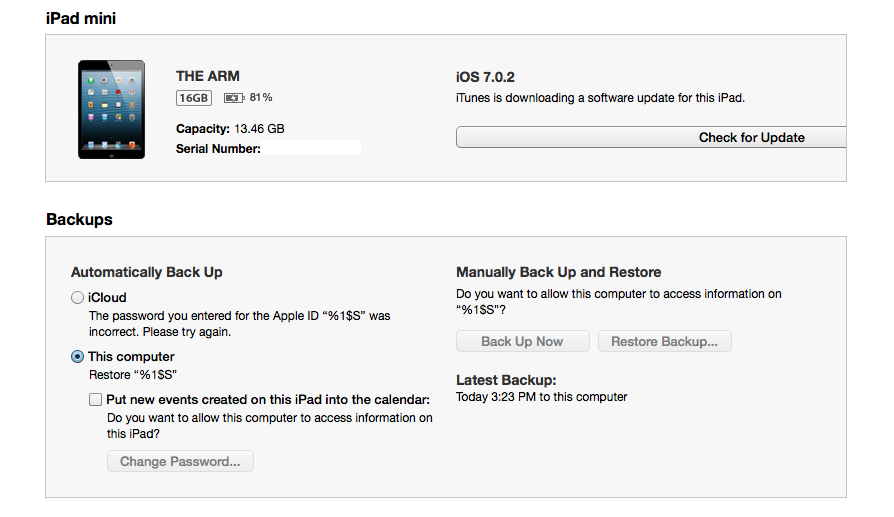Click the battery level icon
Image resolution: width=894 pixels, height=517 pixels.
pos(234,98)
